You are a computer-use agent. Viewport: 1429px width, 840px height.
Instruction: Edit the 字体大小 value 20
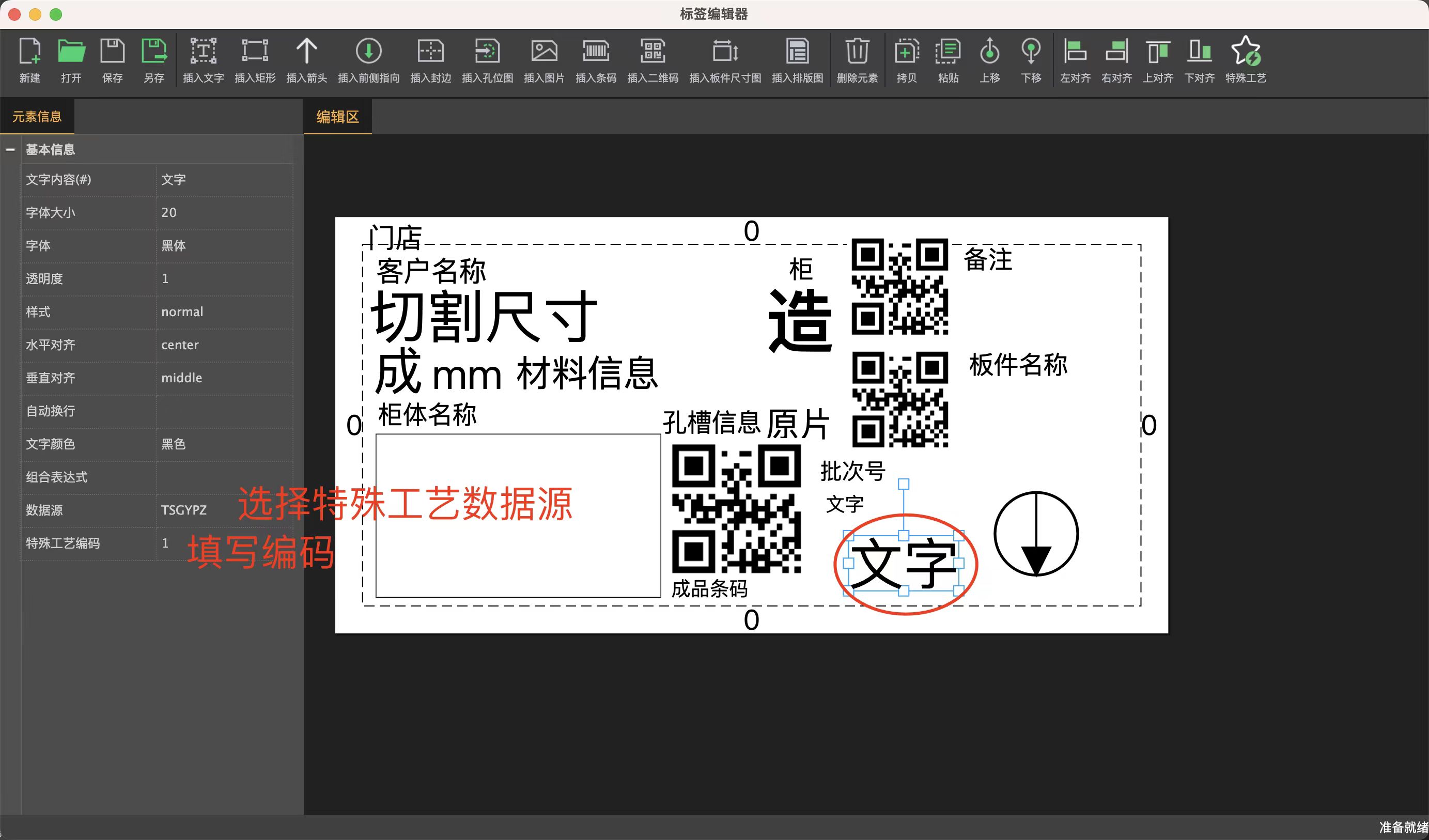[x=225, y=213]
